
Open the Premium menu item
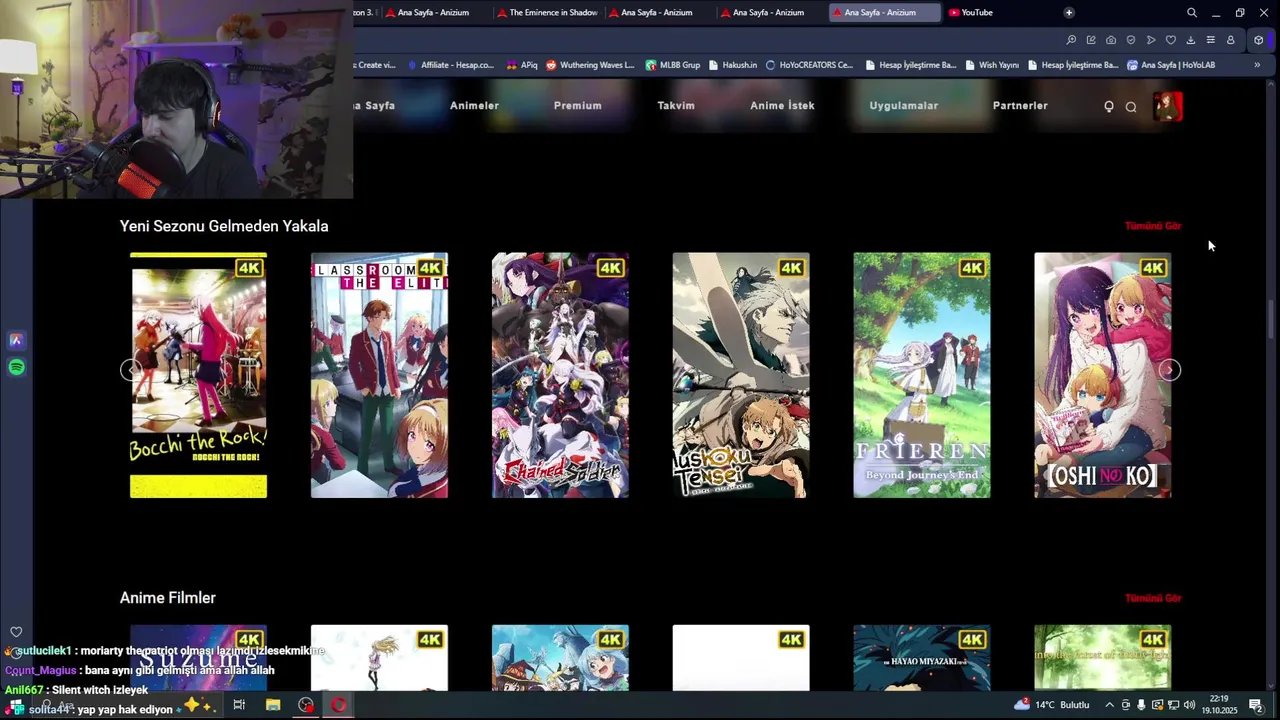(578, 105)
